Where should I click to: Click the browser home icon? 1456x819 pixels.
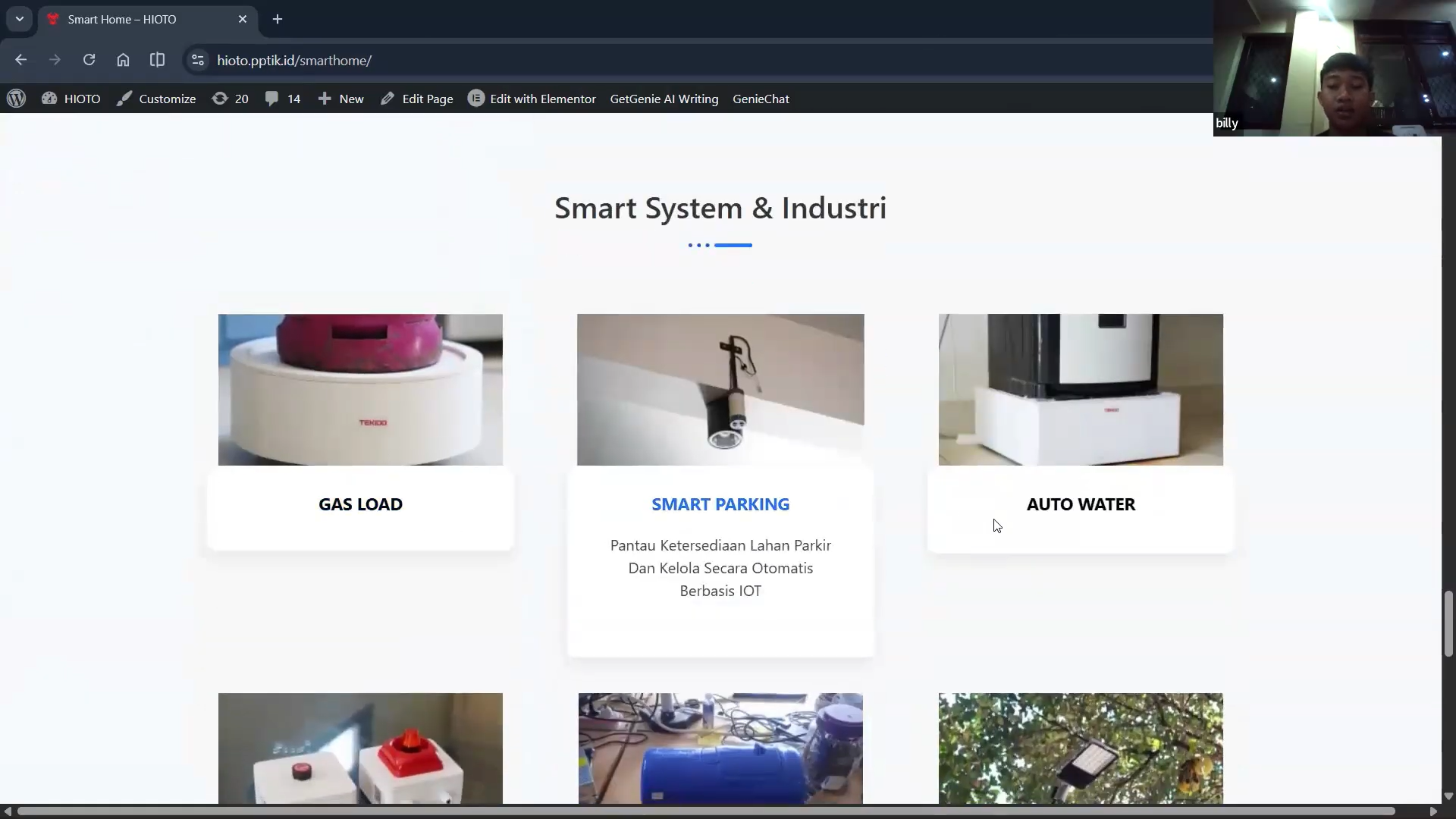pos(123,60)
